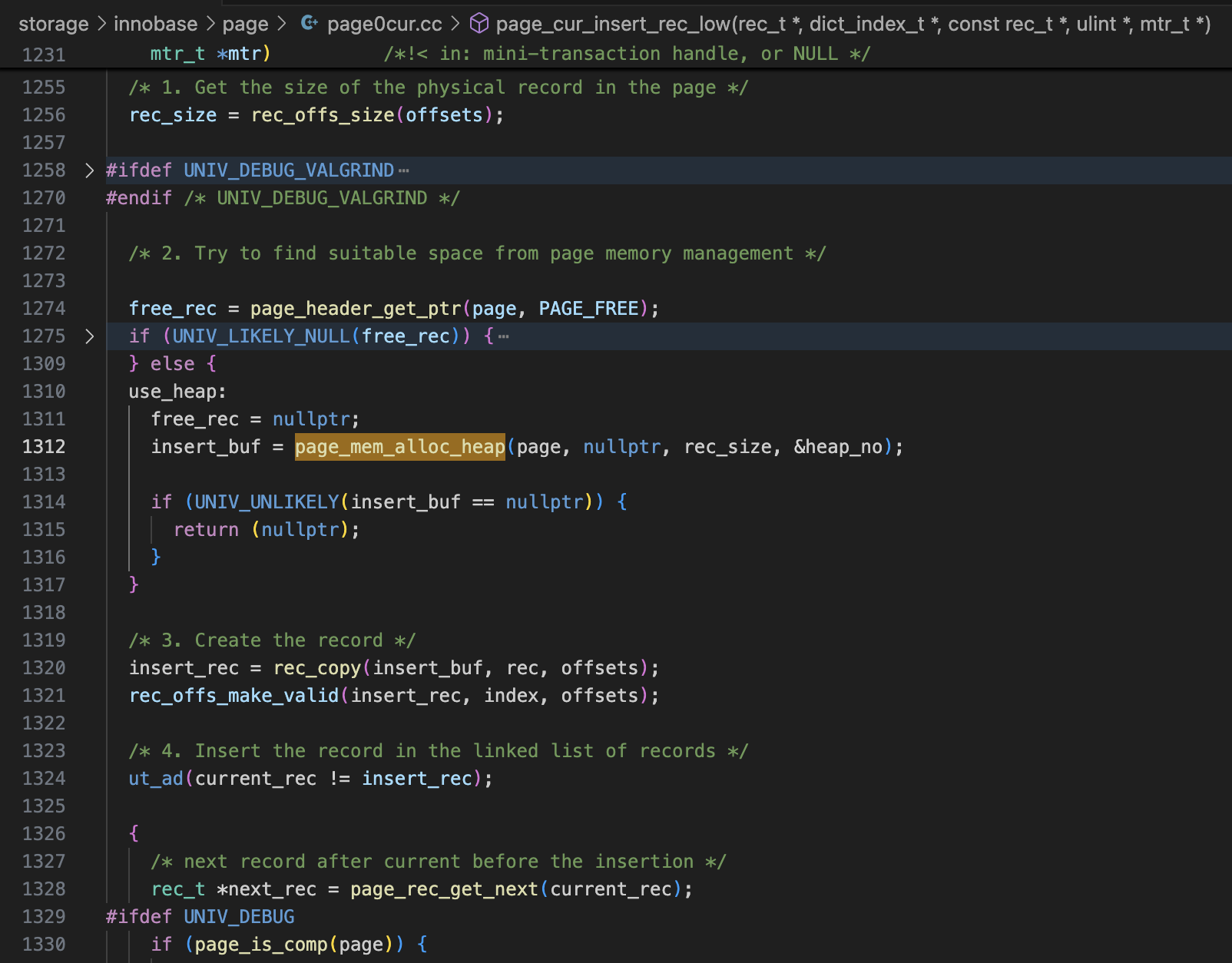The width and height of the screenshot is (1232, 963).
Task: Click the page0cur.cc breadcrumb file name
Action: [x=384, y=25]
